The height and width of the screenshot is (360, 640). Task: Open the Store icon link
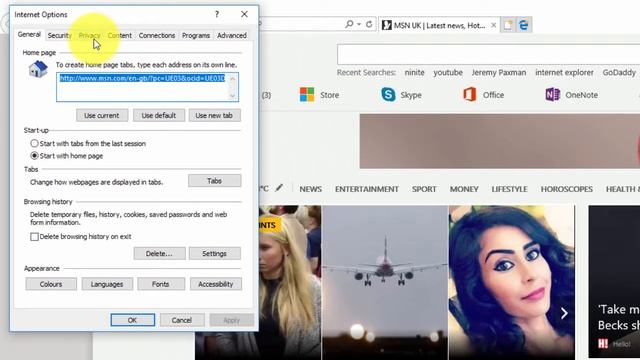click(x=307, y=95)
